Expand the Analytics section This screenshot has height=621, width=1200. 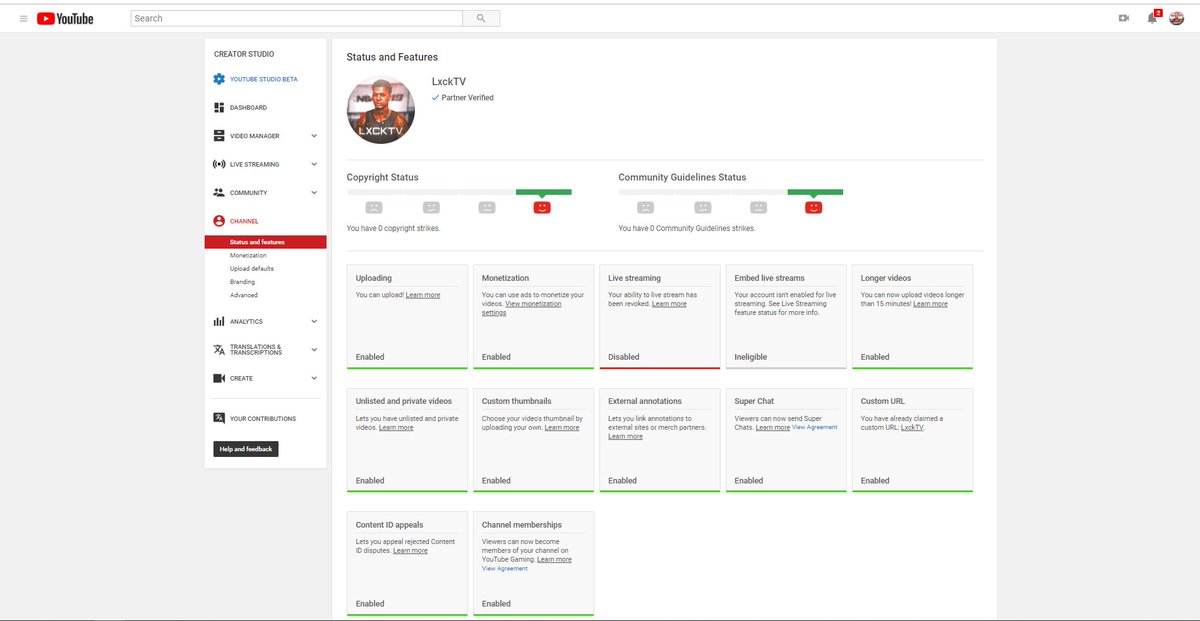coord(314,322)
